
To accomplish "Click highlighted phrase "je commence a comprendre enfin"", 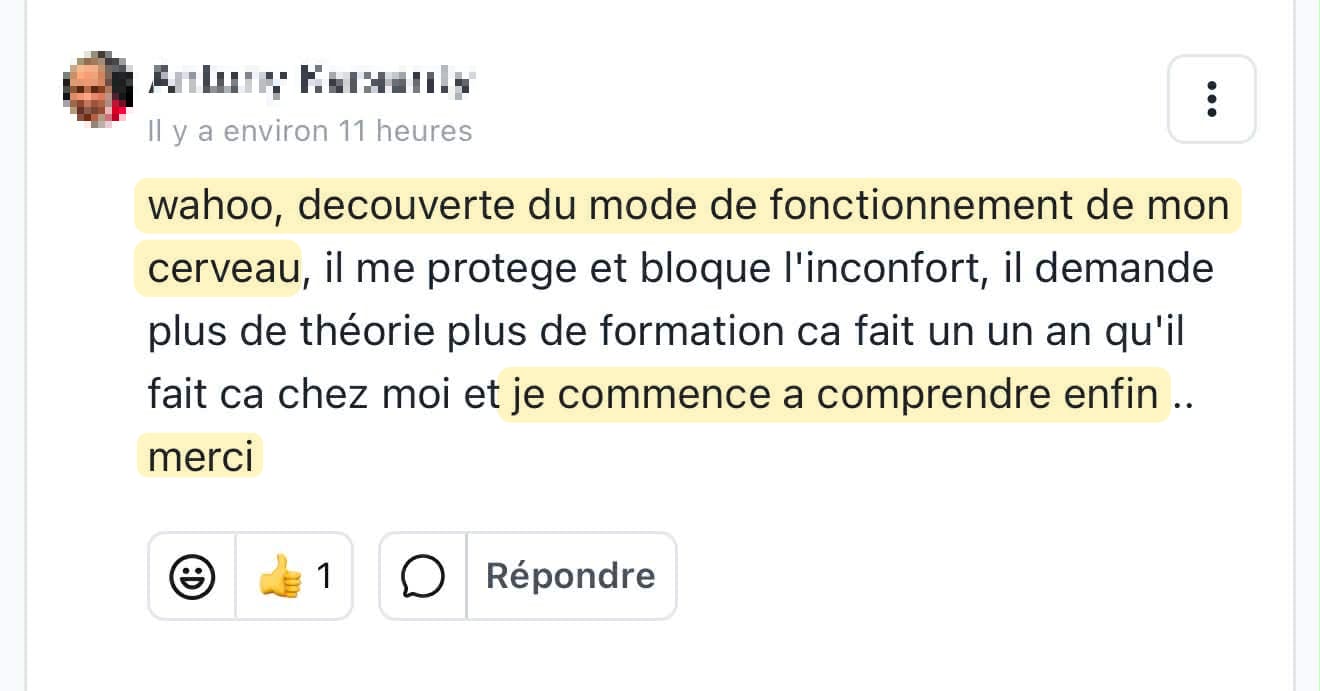I will click(834, 396).
